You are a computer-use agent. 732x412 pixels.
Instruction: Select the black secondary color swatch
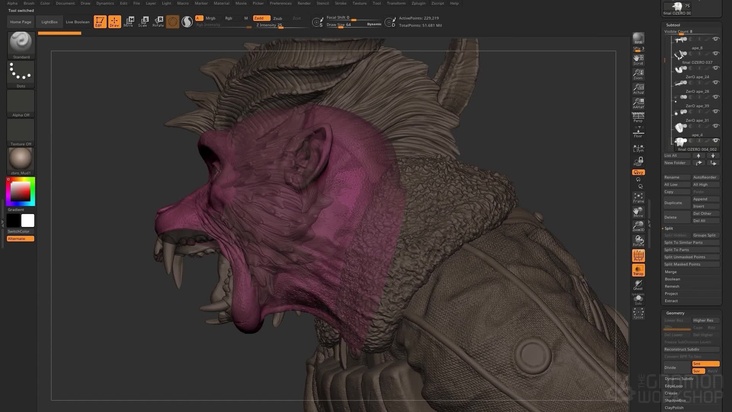[14, 220]
